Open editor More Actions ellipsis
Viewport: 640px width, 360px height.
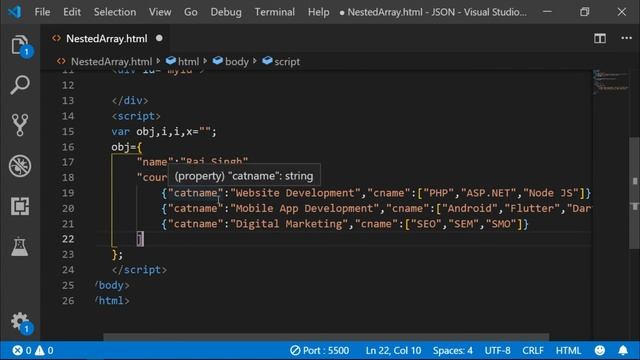(x=626, y=38)
